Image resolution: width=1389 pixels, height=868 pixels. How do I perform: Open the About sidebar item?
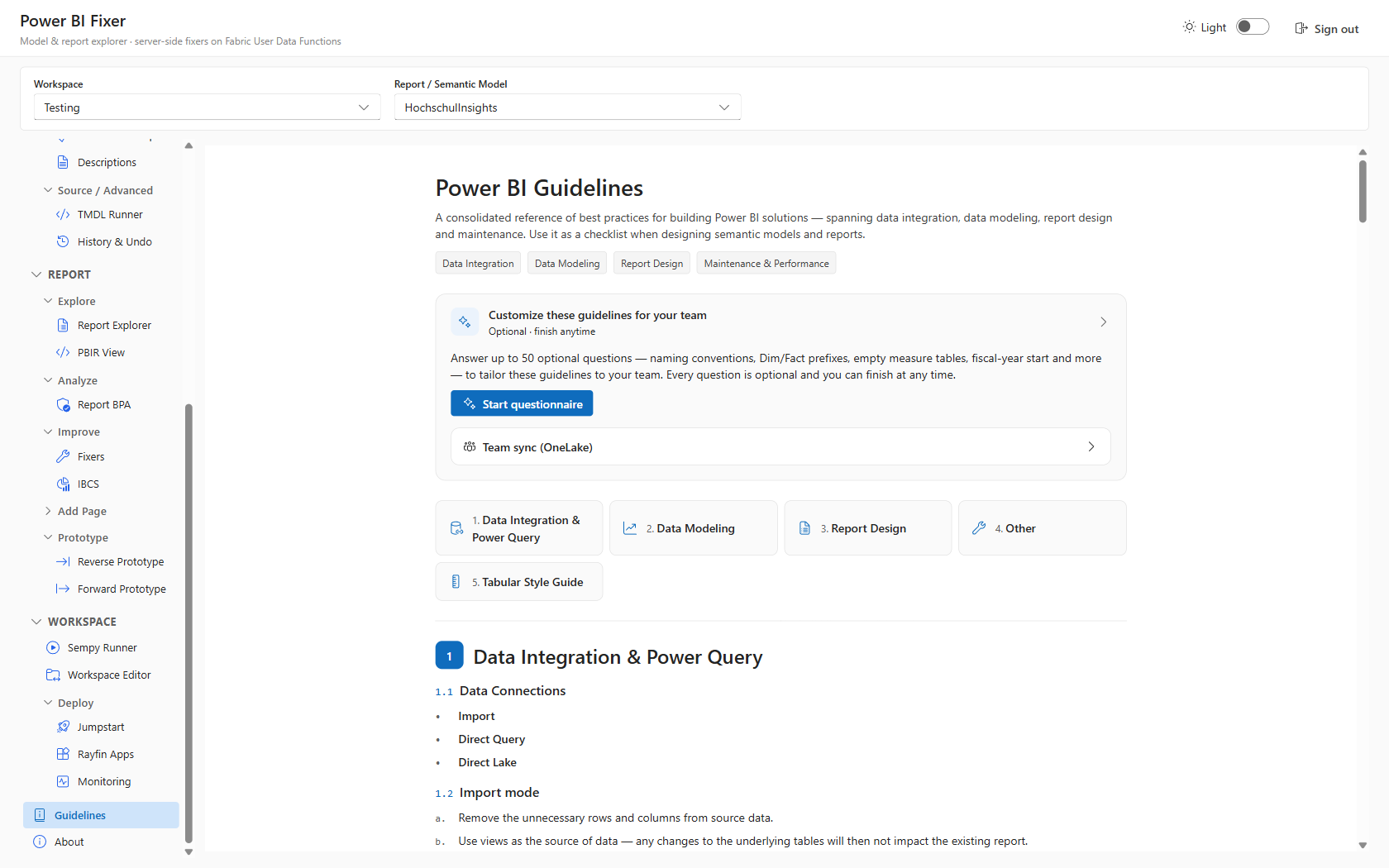pos(101,842)
